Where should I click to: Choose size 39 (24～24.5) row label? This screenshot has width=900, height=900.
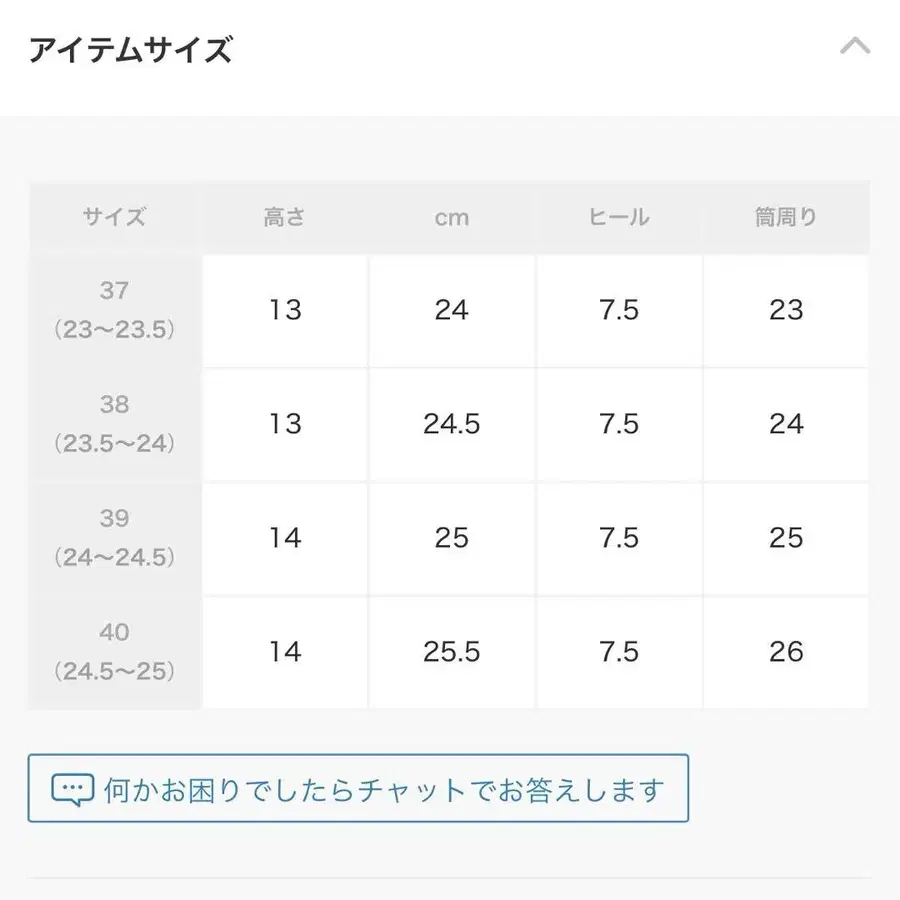pos(115,538)
